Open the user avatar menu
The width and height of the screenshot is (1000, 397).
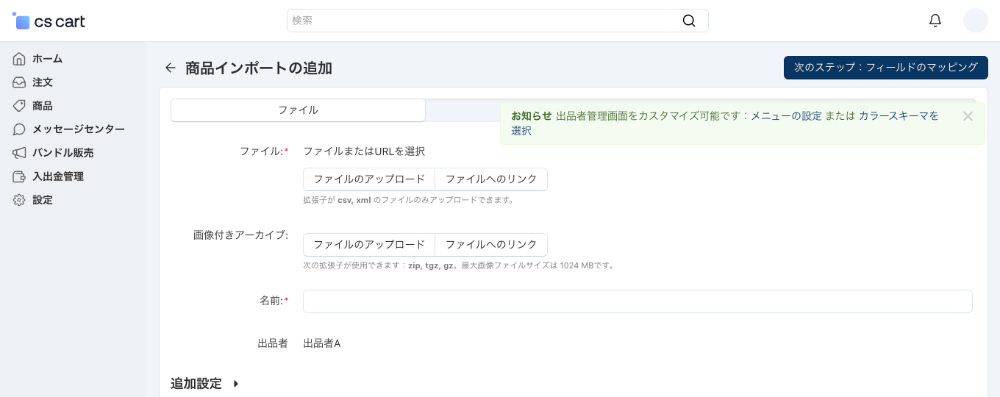975,20
